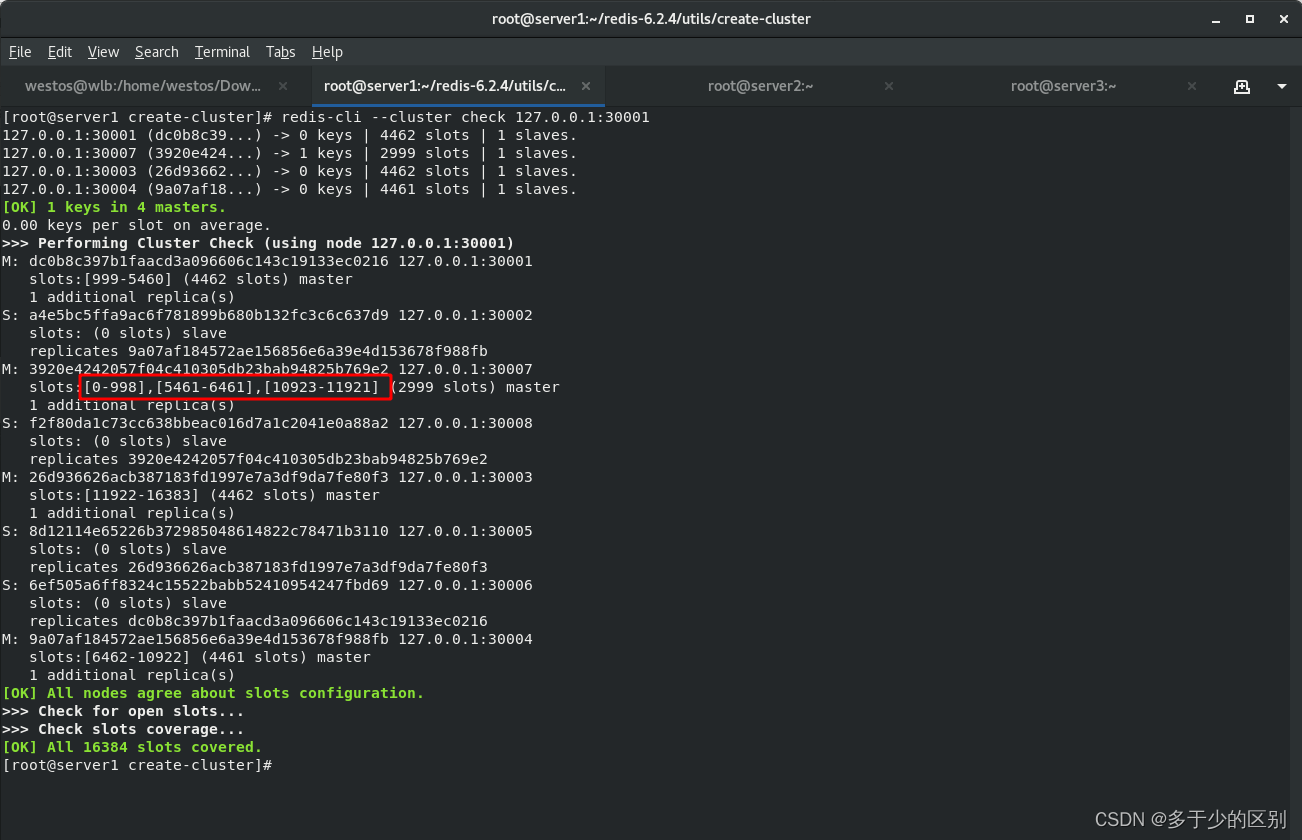Viewport: 1302px width, 840px height.
Task: Click the redis-cli --cluster check command line
Action: (x=326, y=117)
